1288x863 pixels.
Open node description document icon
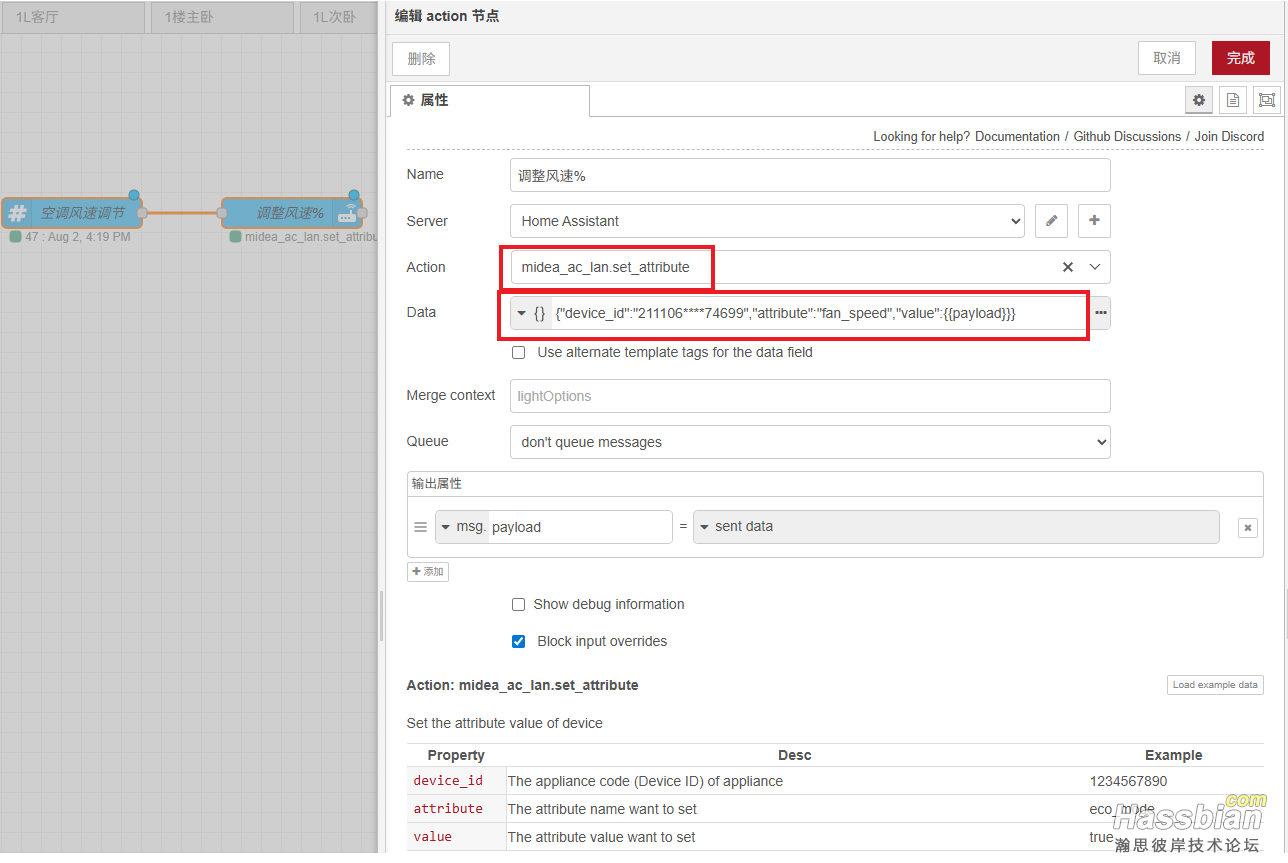1233,100
